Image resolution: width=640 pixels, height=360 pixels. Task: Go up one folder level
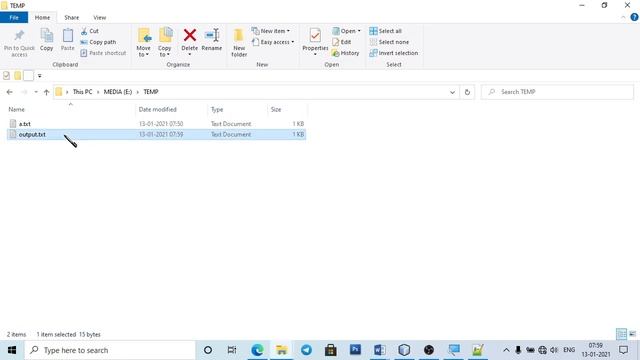pyautogui.click(x=47, y=92)
